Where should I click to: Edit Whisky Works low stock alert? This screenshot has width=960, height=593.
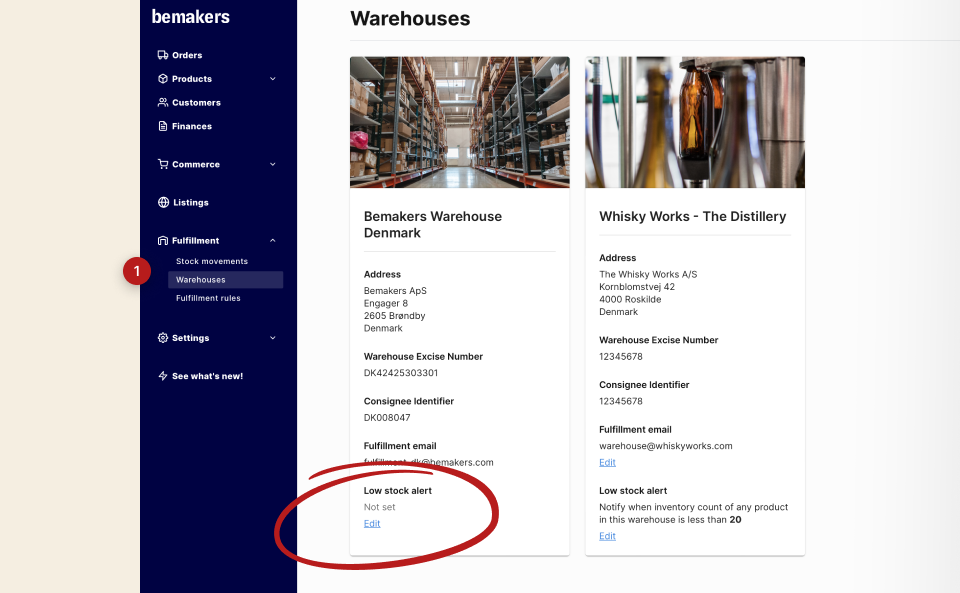[x=607, y=536]
